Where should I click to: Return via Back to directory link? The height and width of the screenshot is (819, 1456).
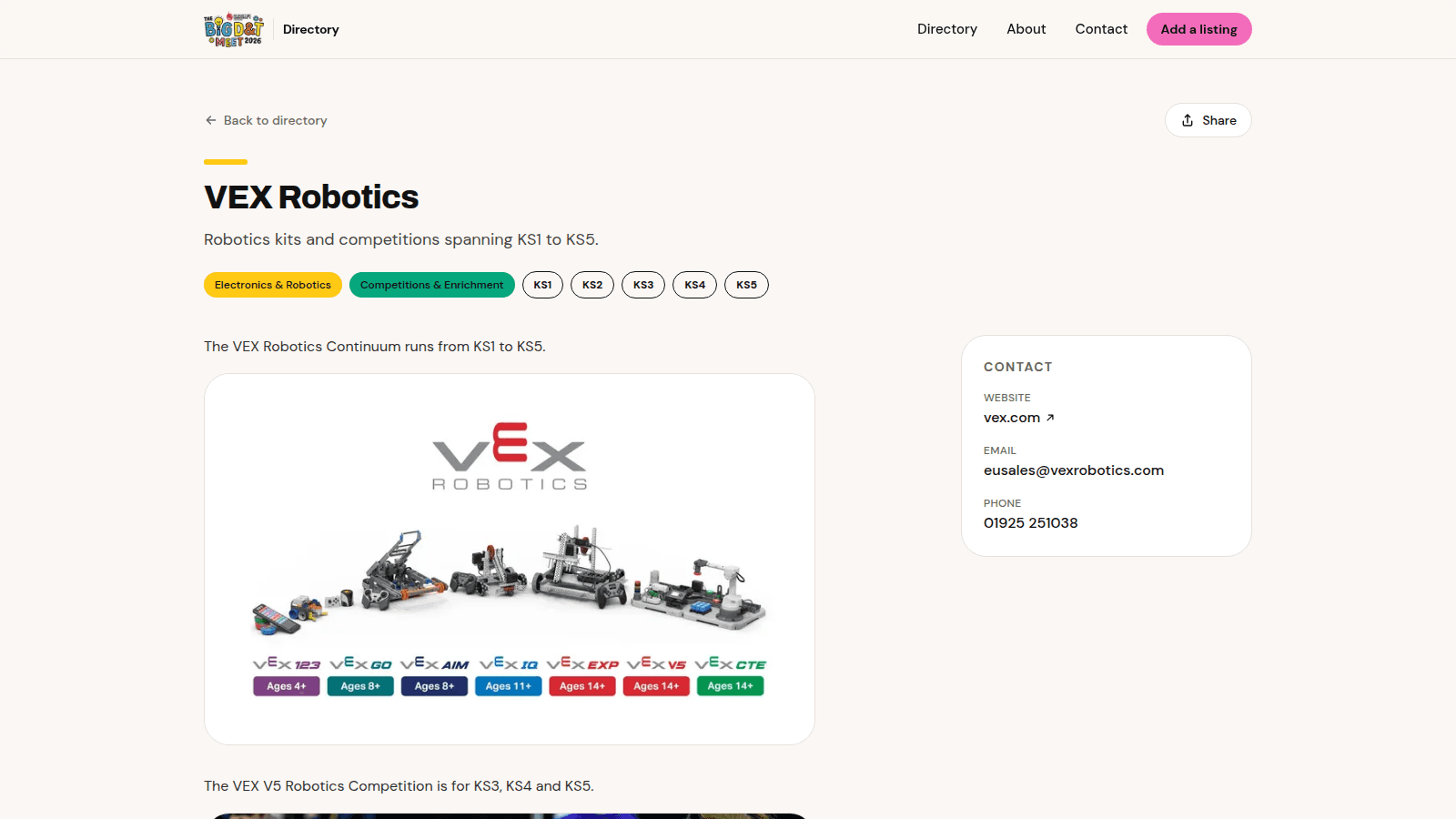tap(266, 120)
